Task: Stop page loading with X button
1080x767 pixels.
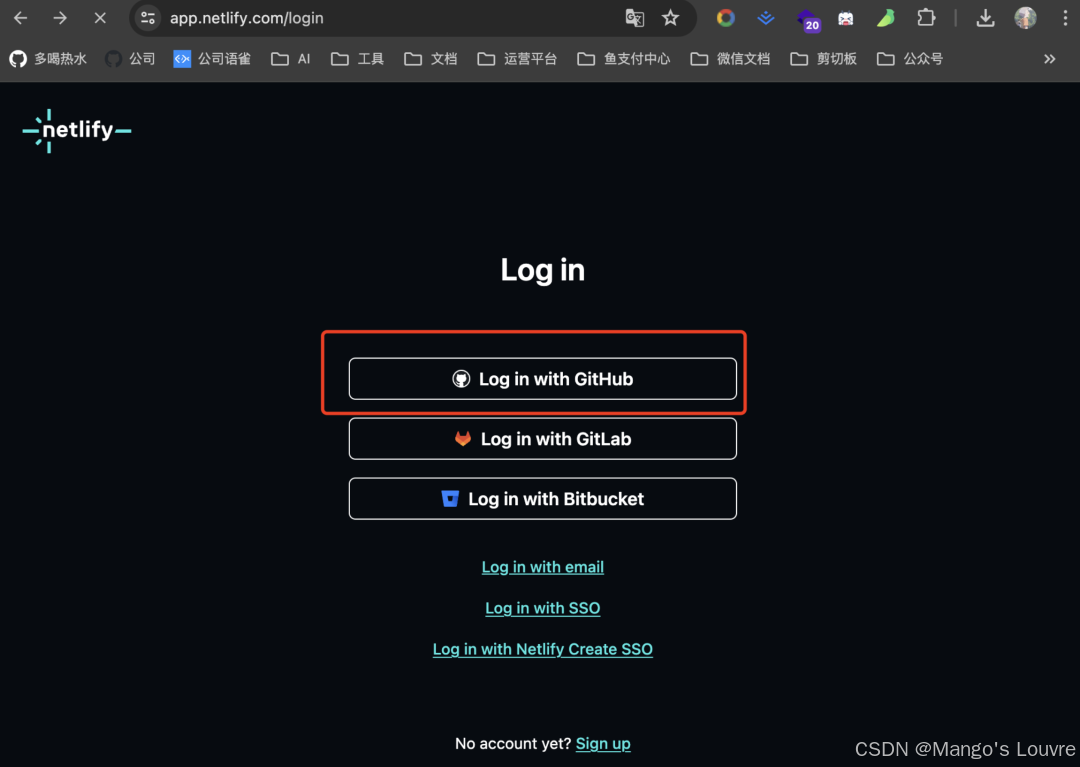Action: click(100, 18)
